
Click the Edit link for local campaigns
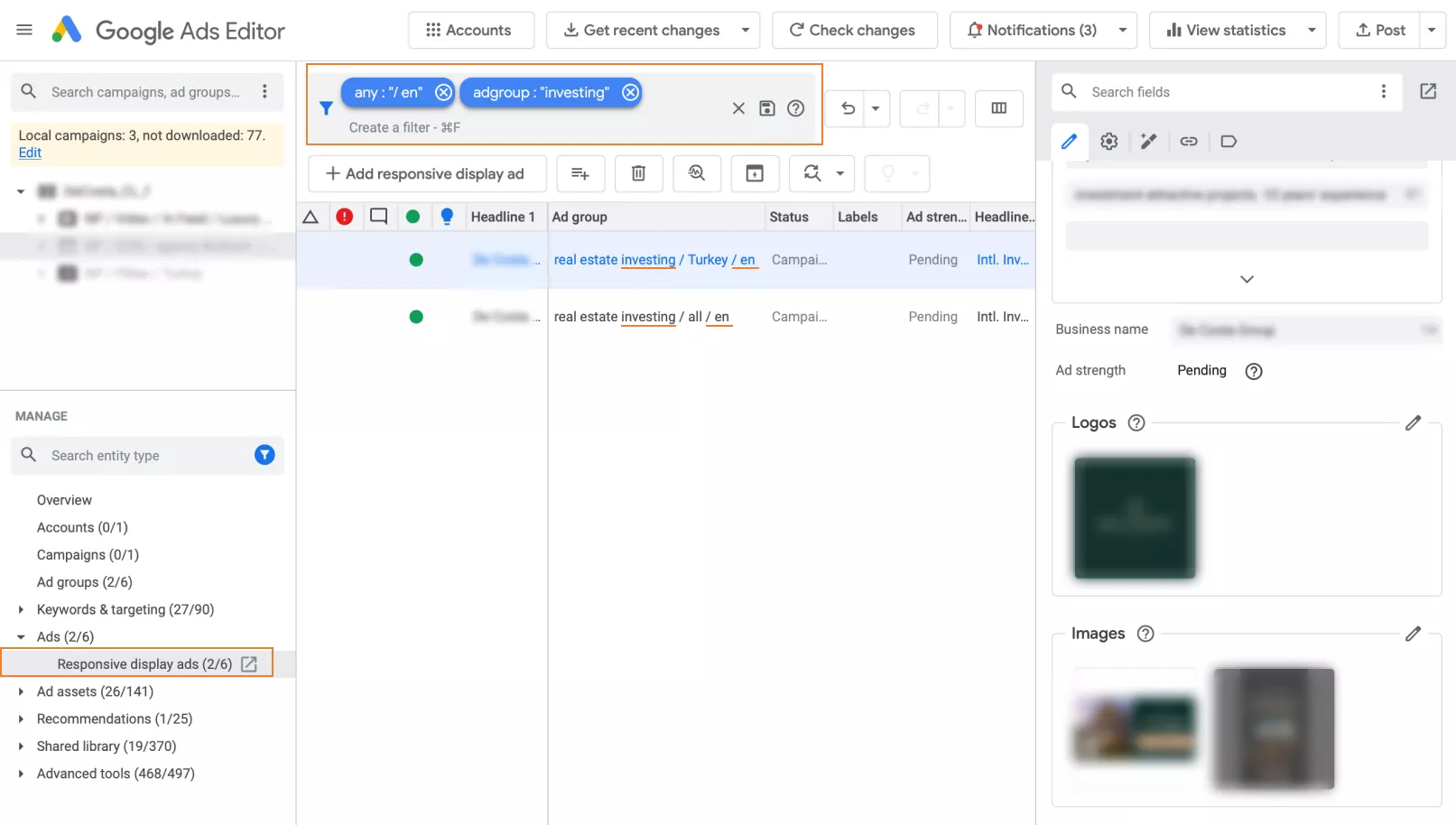[30, 153]
